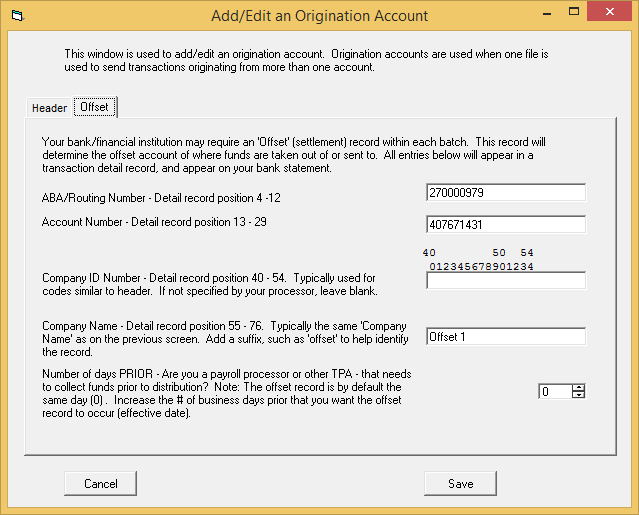
Task: Select the Offset tab
Action: (95, 107)
